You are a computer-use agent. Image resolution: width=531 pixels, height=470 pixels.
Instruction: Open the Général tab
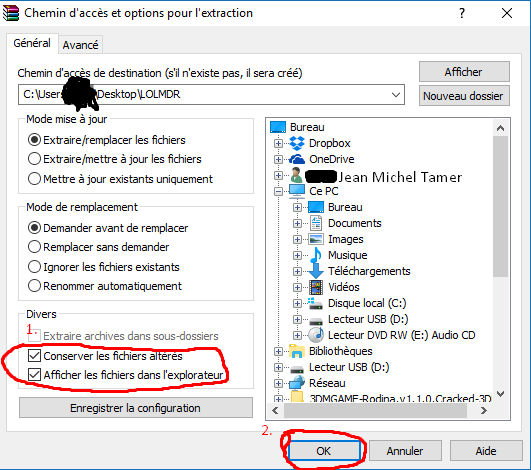pos(32,43)
